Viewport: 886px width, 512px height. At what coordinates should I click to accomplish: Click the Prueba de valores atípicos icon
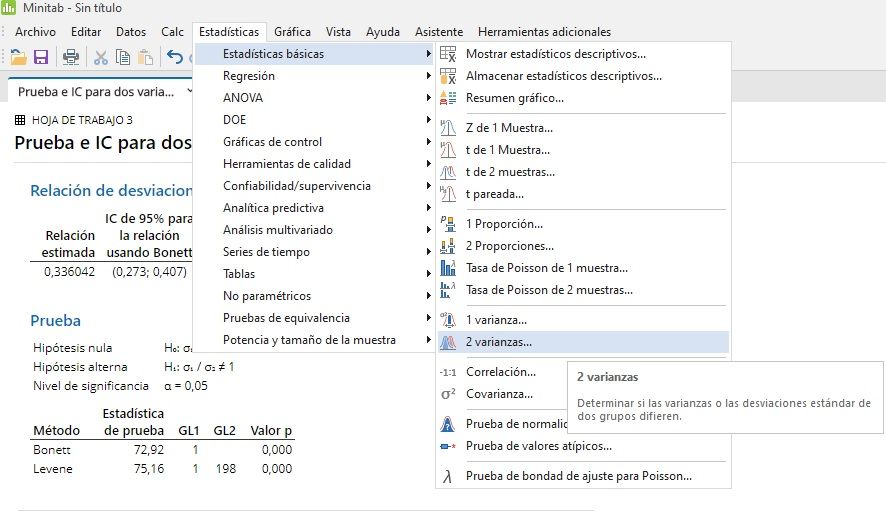coord(448,446)
